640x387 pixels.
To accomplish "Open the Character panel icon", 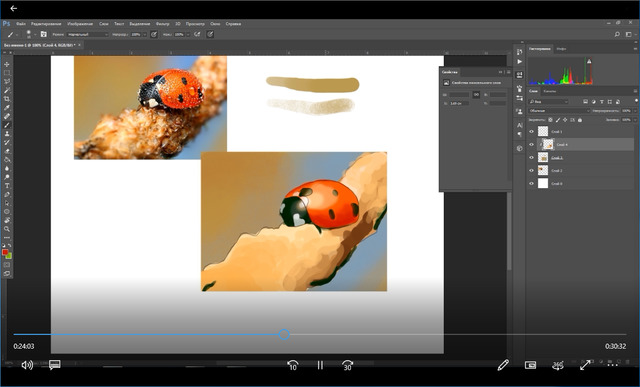I will (519, 125).
